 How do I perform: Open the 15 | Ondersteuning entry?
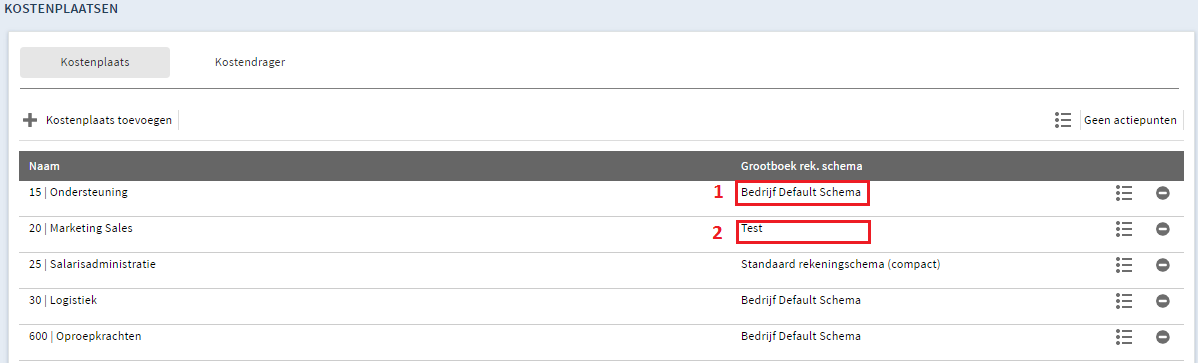click(78, 192)
